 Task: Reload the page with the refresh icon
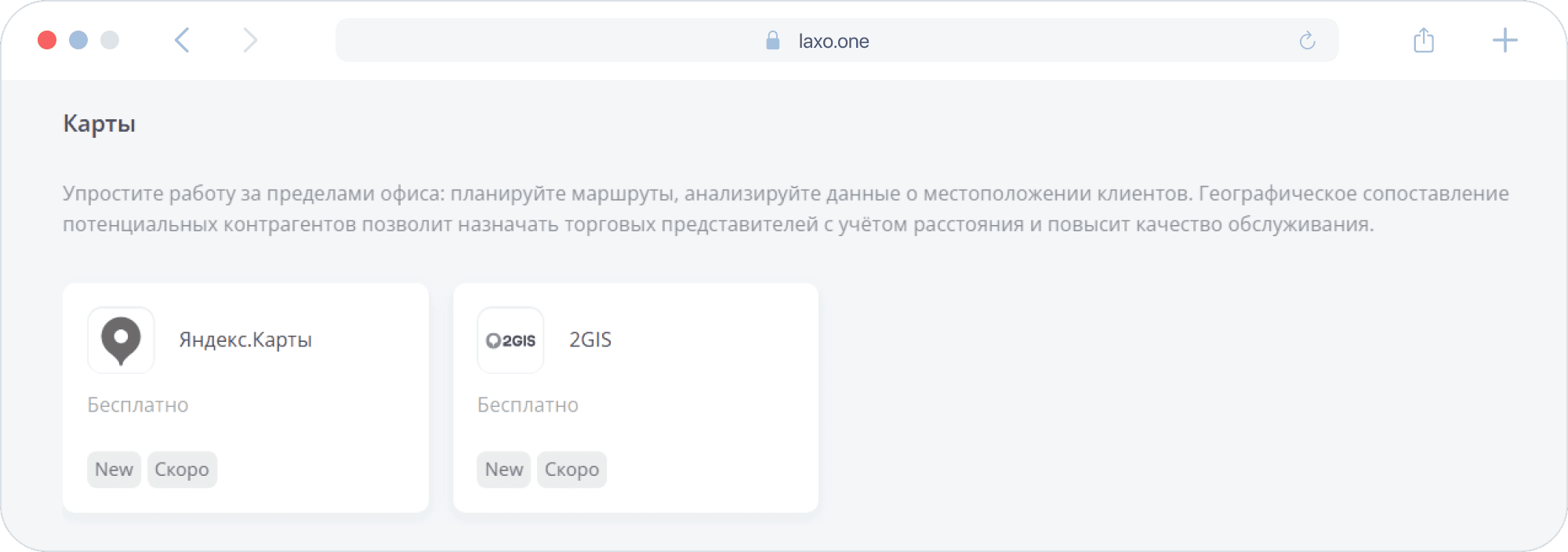(1307, 41)
